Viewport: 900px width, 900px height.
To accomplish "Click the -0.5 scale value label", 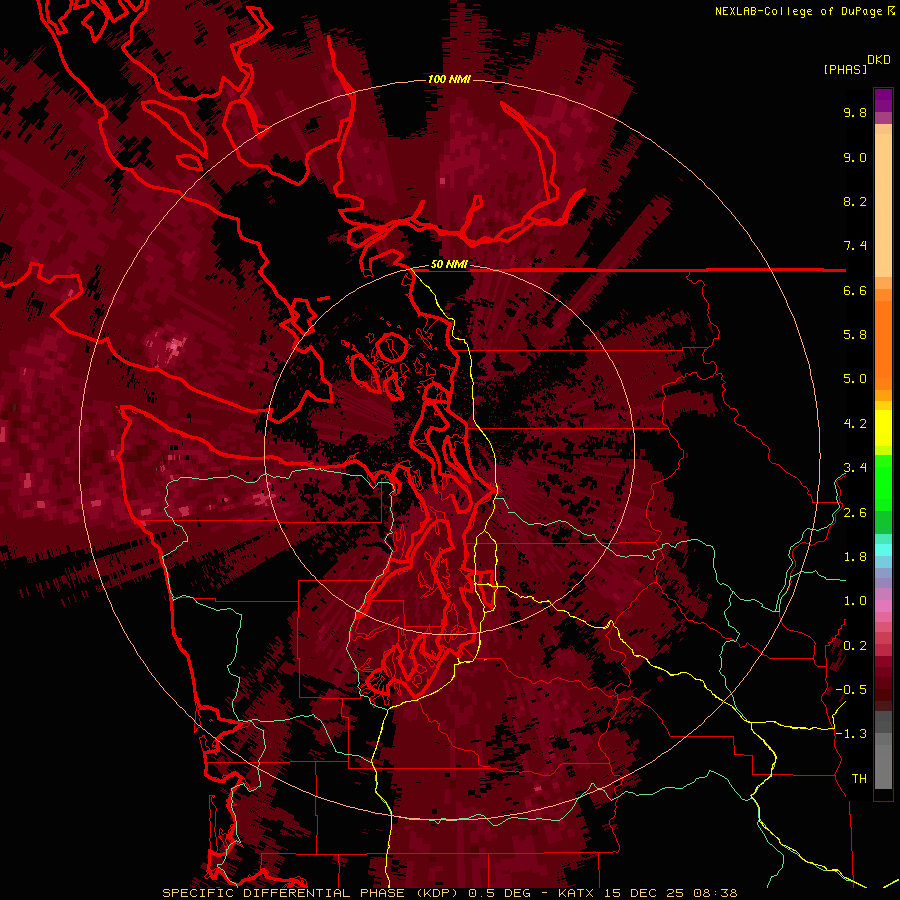I will [x=851, y=690].
